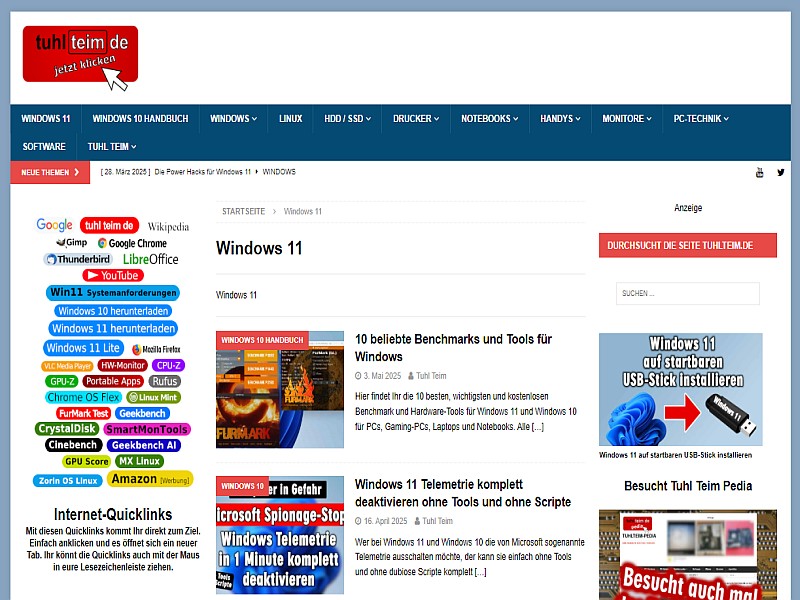Screen dimensions: 800x600
Task: Click the NEUE THEMEN ticker label
Action: (x=50, y=172)
